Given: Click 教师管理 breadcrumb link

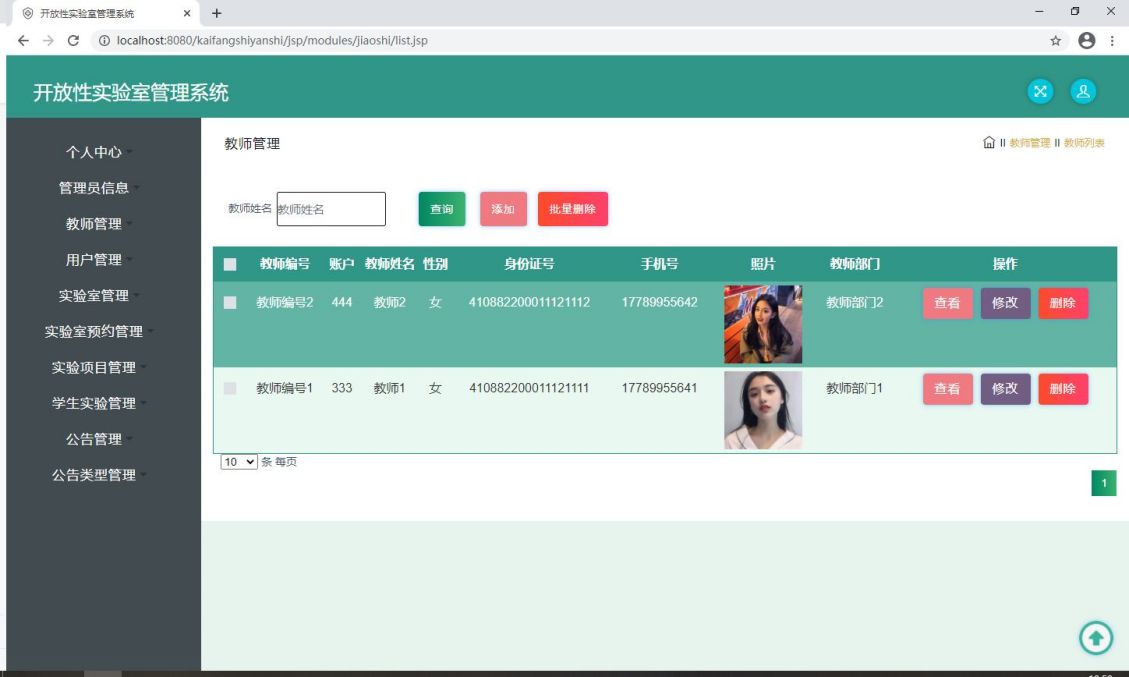Looking at the screenshot, I should click(1030, 143).
